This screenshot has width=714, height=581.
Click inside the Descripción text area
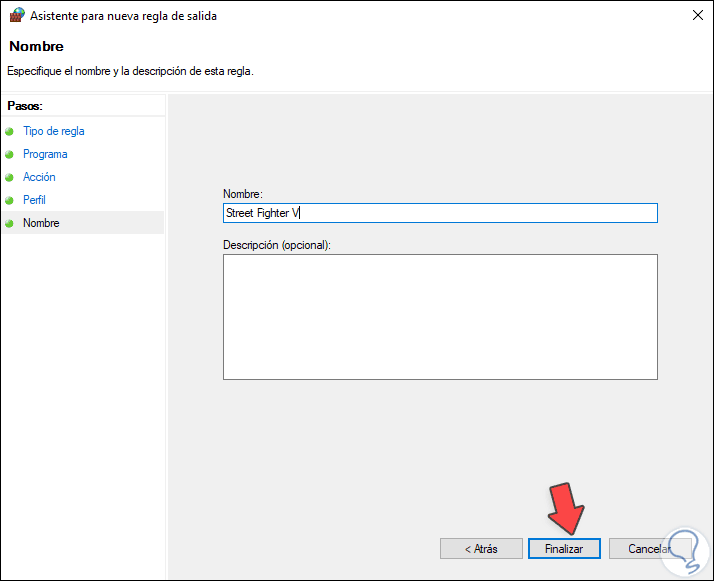tap(440, 316)
